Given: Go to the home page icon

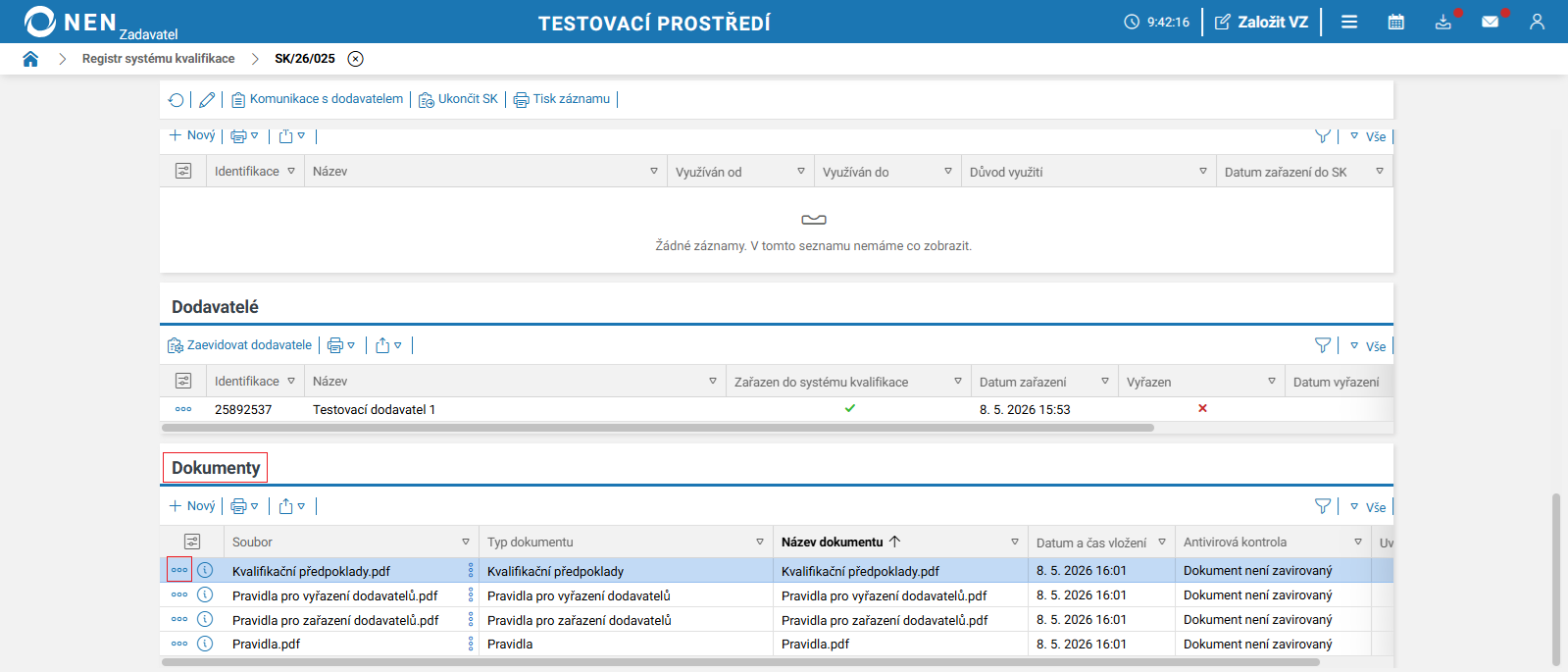Looking at the screenshot, I should click(x=30, y=59).
